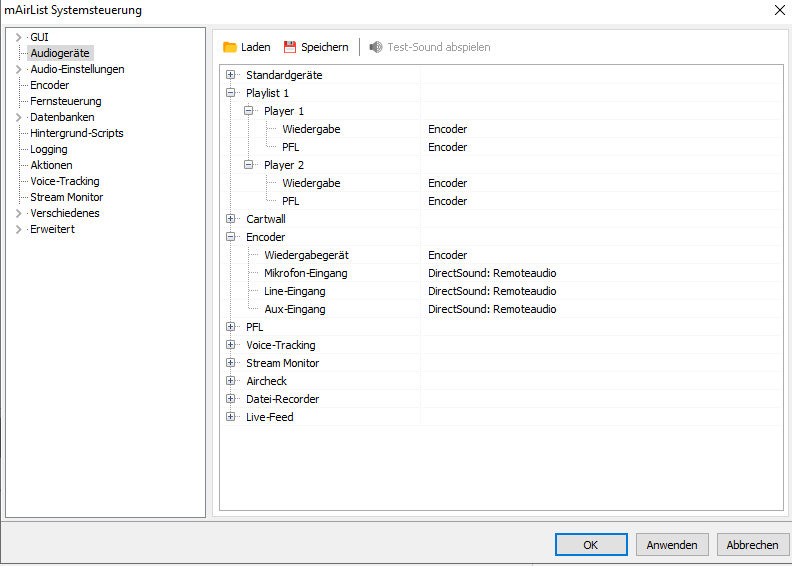Click the Abbrechen button

point(752,545)
